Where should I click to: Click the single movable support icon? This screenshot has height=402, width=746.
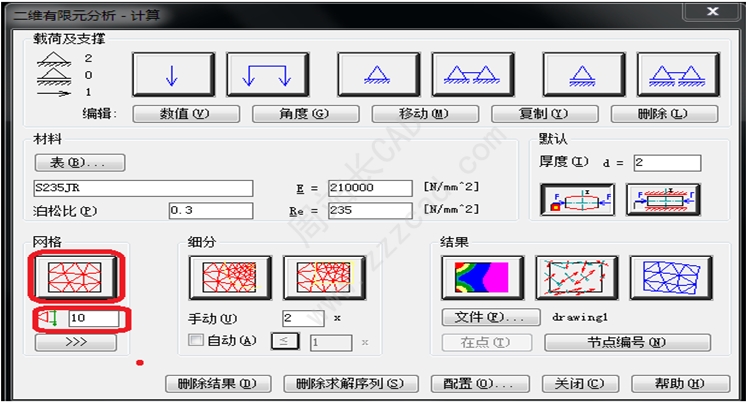point(584,75)
